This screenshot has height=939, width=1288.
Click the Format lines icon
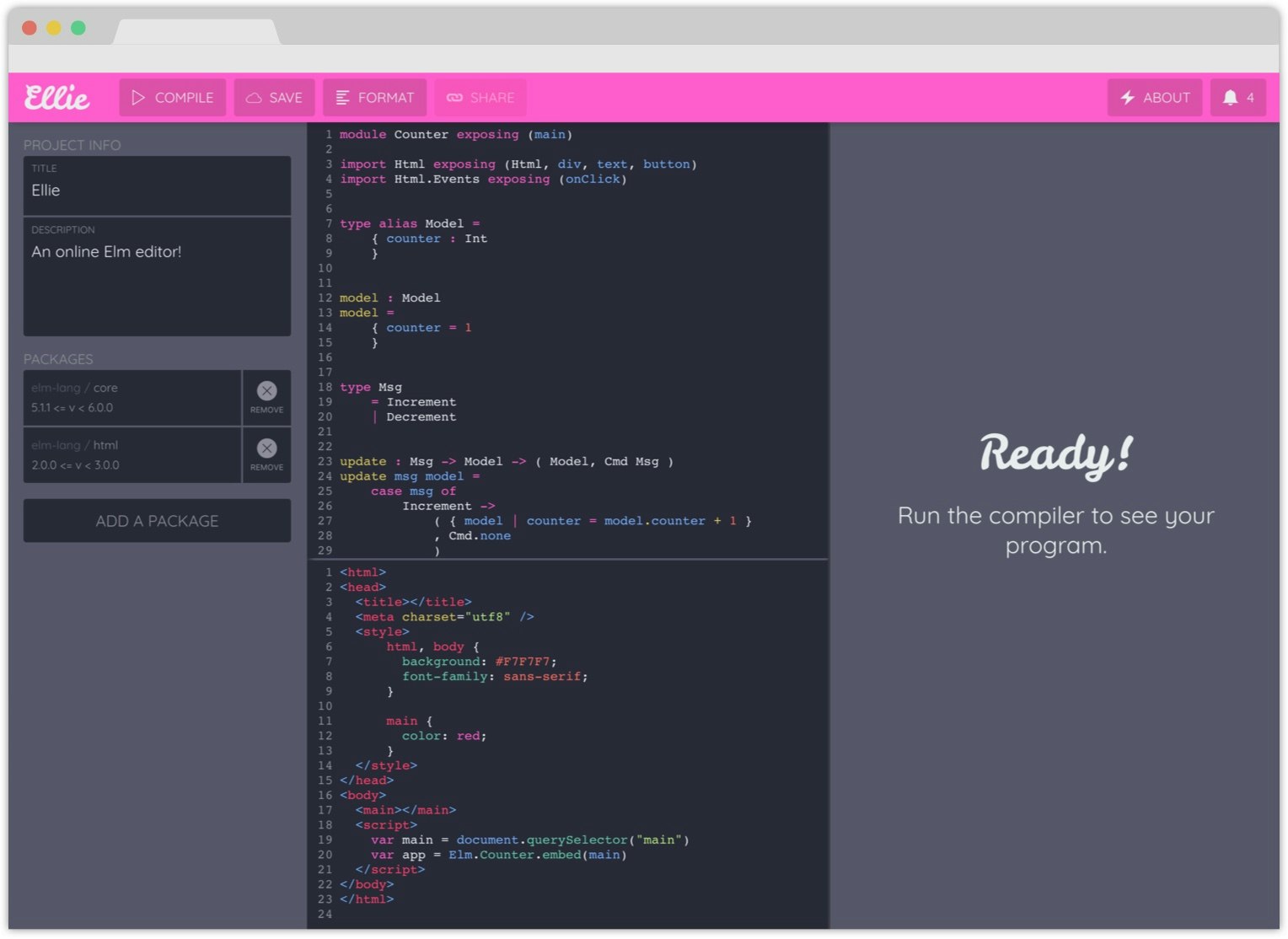point(342,98)
